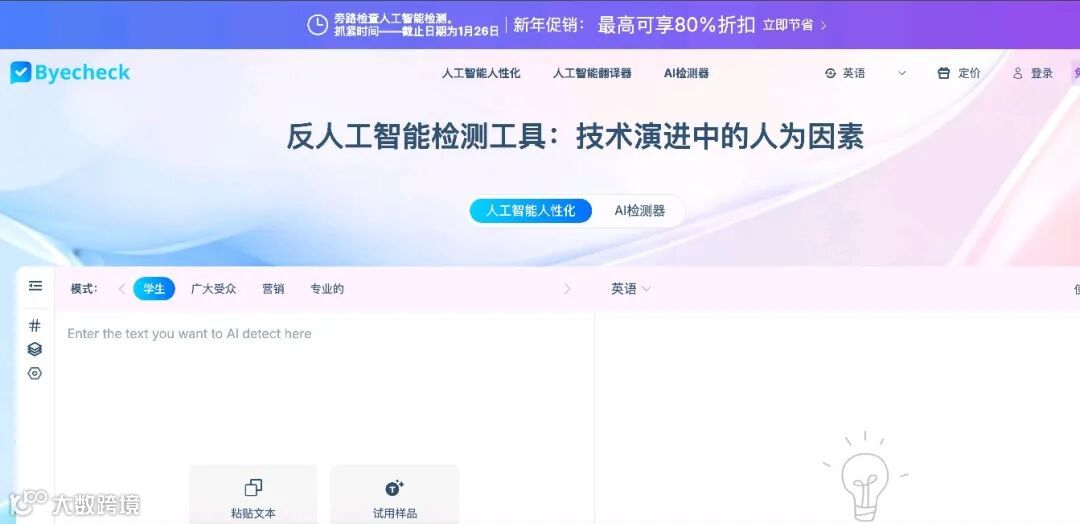Switch toggle to 人工智能人性化 mode
Screen dimensions: 1080x524
530,211
